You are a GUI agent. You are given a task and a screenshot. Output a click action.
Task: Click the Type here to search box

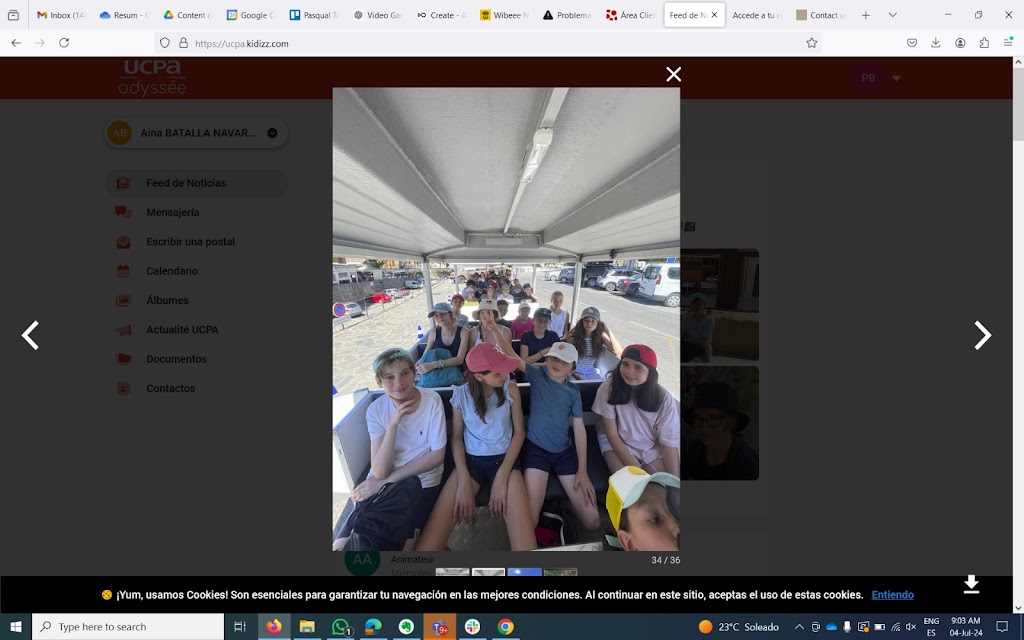pos(128,627)
